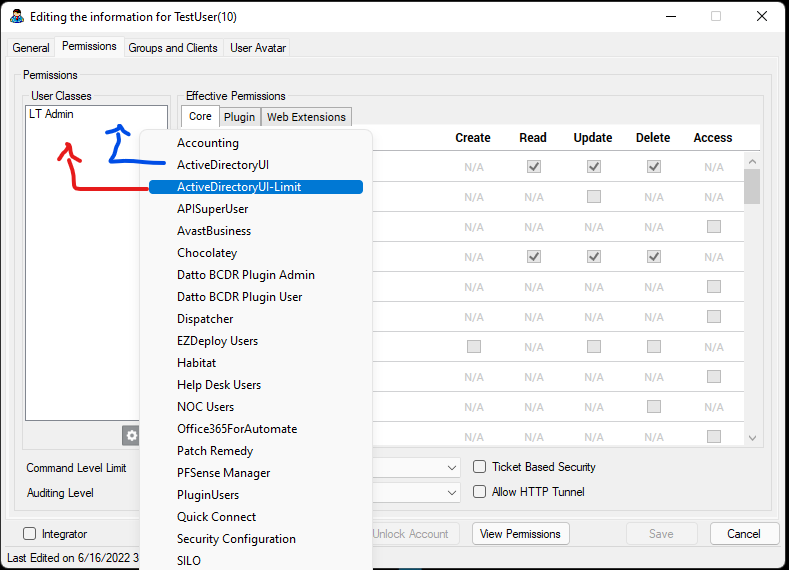The height and width of the screenshot is (570, 789).
Task: Select ActiveDirectoryUI-Limit from the menu
Action: [x=255, y=187]
